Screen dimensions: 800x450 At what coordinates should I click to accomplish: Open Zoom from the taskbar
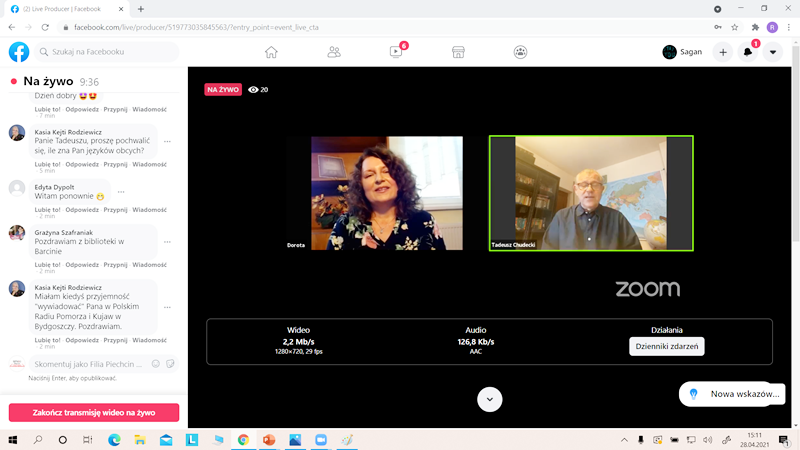[321, 440]
